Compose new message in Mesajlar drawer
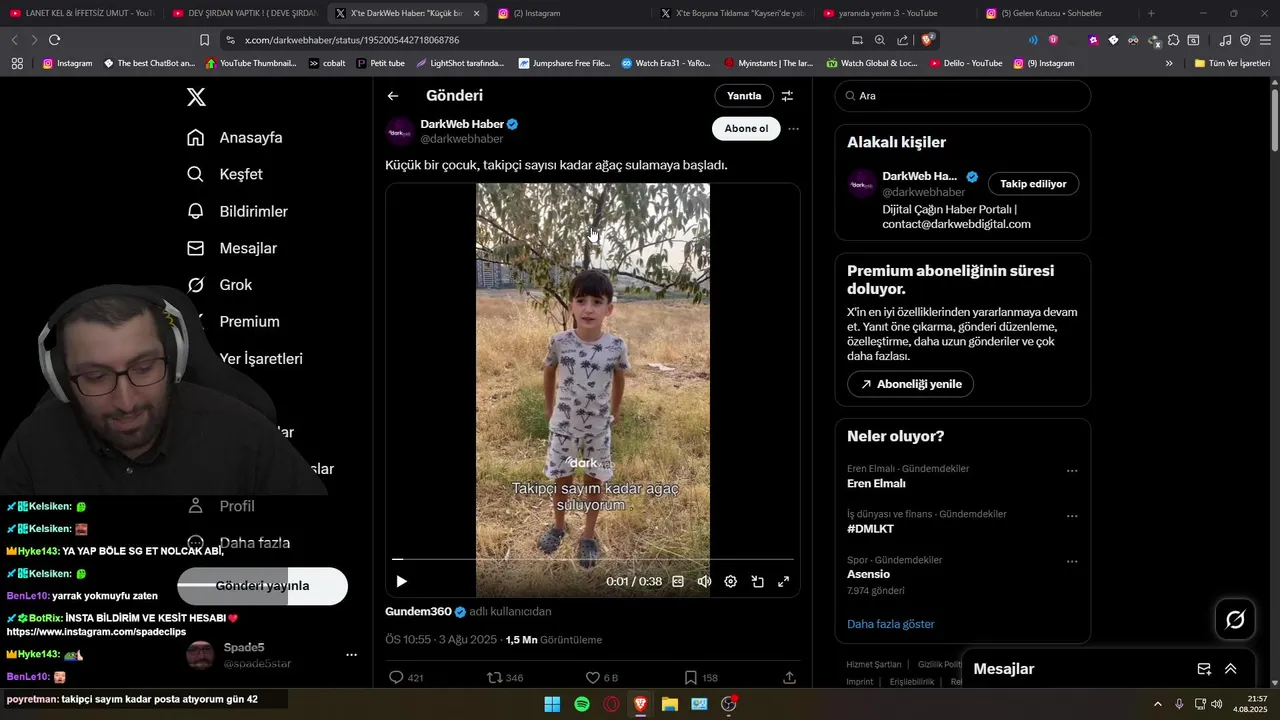 (1204, 669)
